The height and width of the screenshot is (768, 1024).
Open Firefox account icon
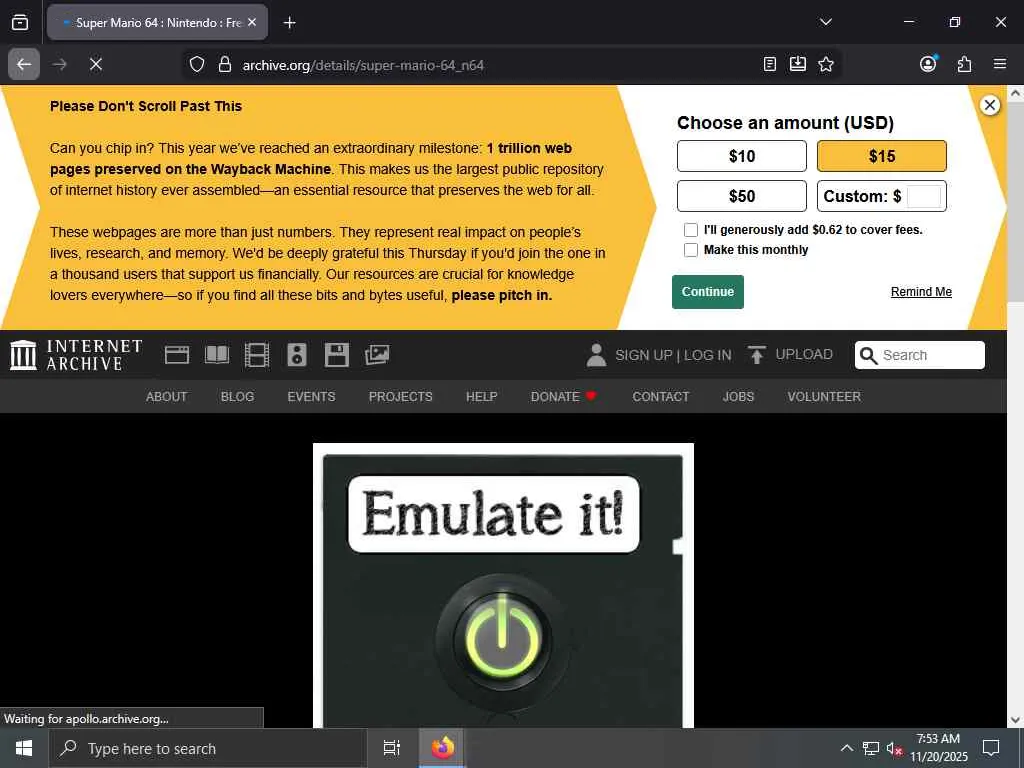[x=928, y=63]
